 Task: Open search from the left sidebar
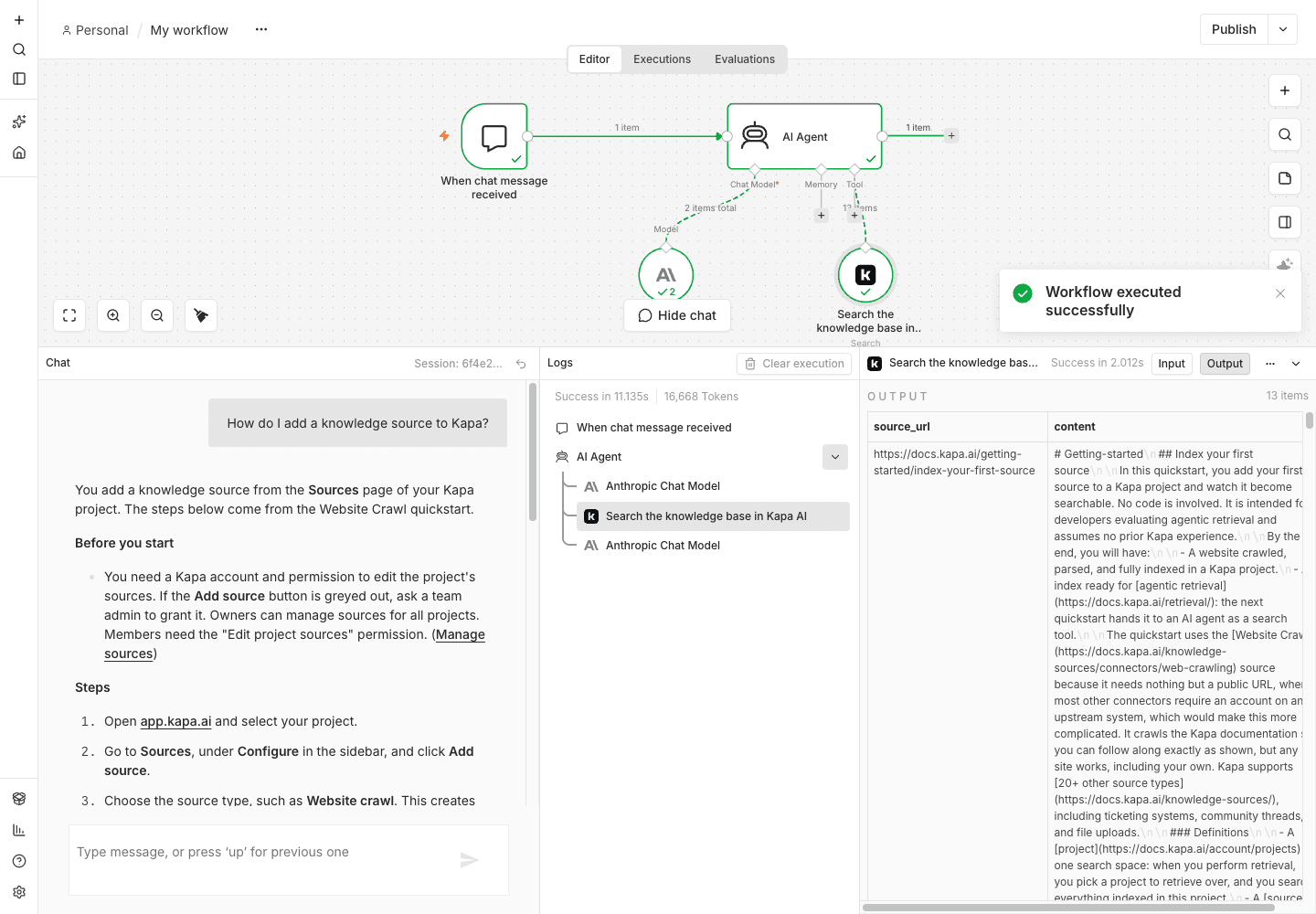(19, 49)
